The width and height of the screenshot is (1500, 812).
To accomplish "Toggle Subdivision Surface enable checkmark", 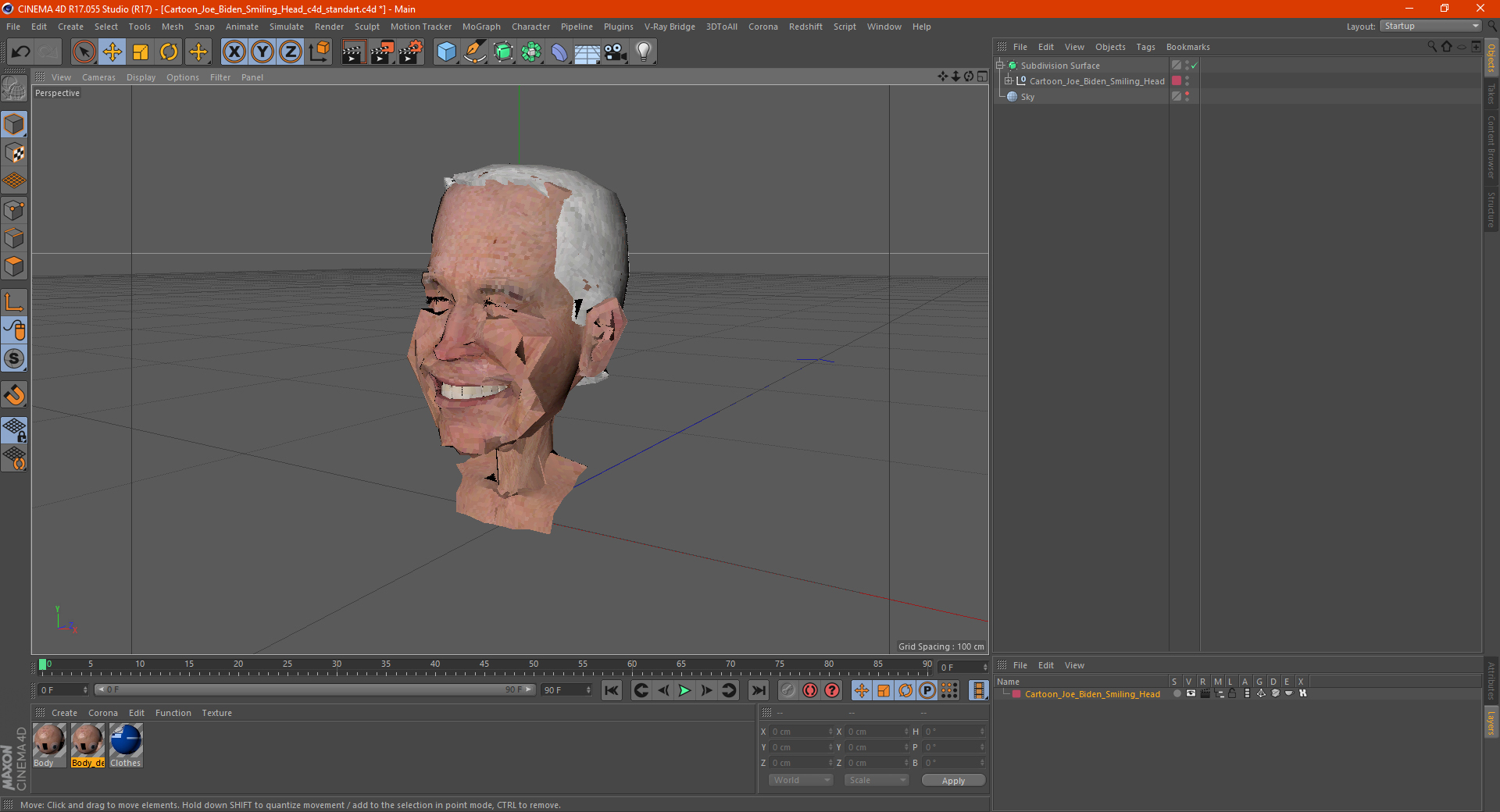I will [x=1195, y=66].
